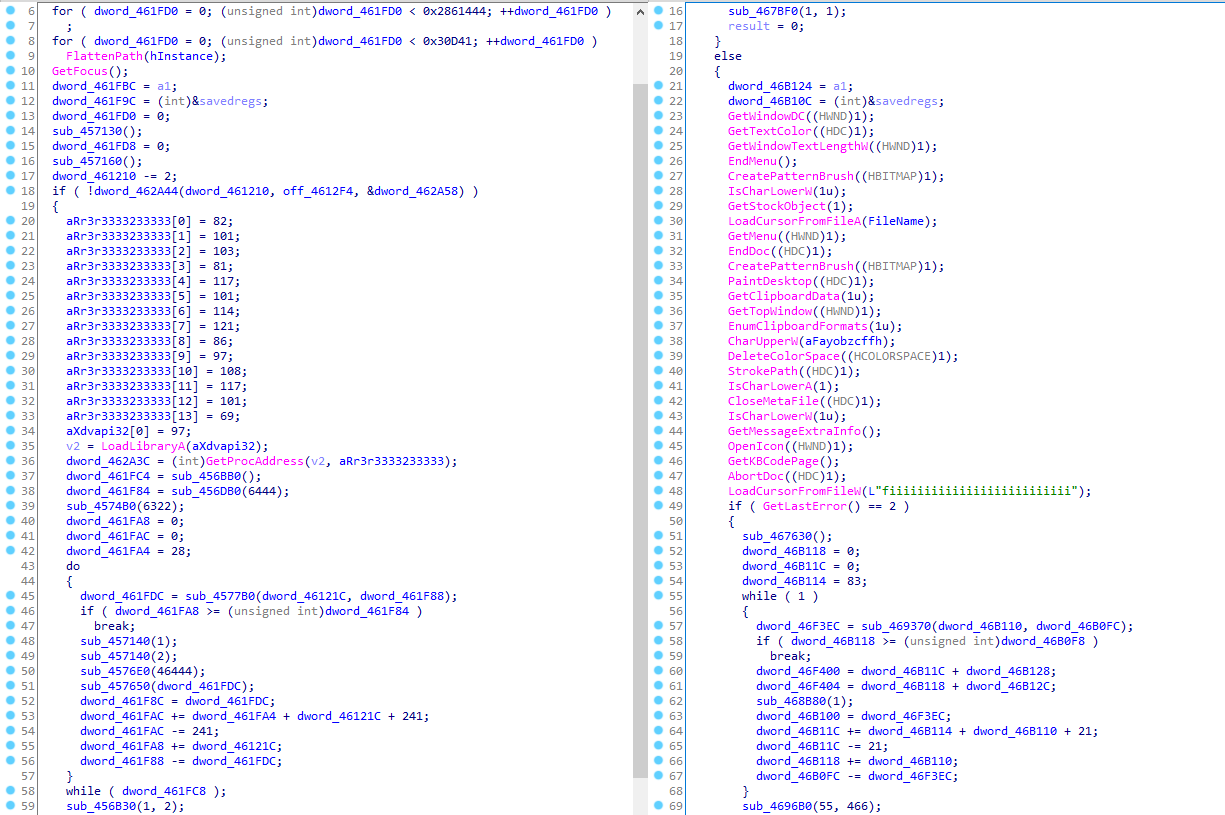Click the EnumClipboardFormats call
The height and width of the screenshot is (815, 1225).
pos(798,326)
